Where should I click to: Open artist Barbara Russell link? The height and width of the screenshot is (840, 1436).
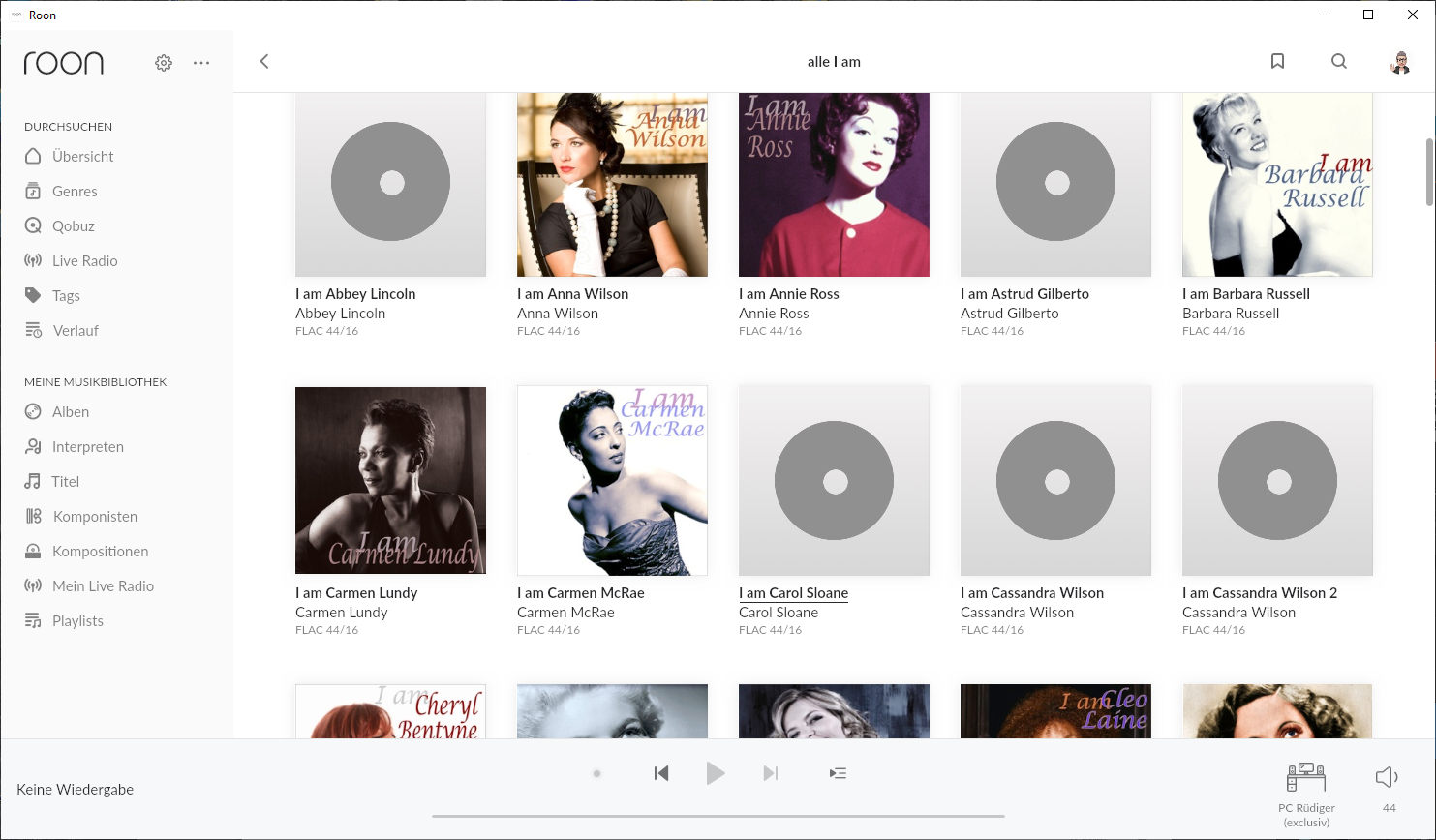coord(1231,314)
